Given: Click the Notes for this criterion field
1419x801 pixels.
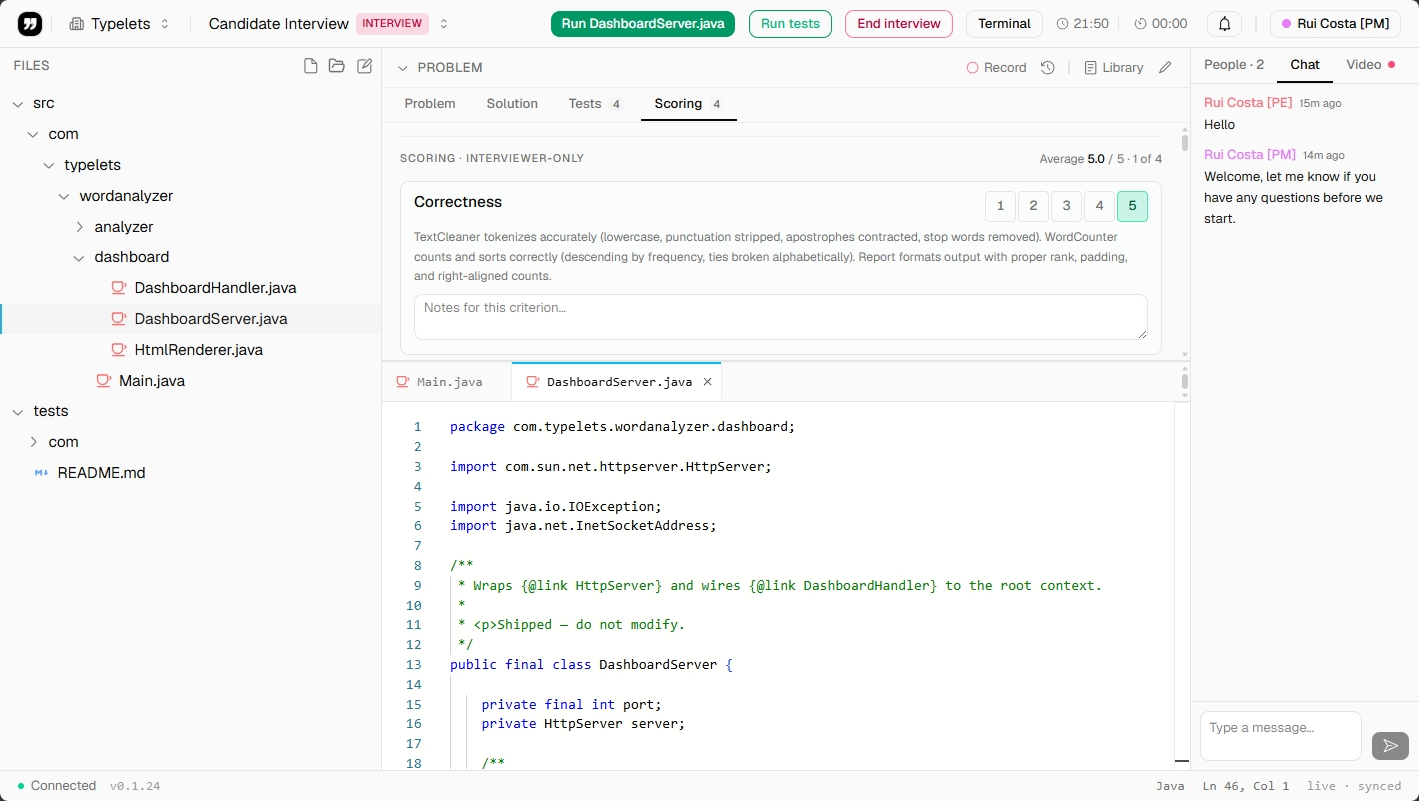Looking at the screenshot, I should click(781, 317).
